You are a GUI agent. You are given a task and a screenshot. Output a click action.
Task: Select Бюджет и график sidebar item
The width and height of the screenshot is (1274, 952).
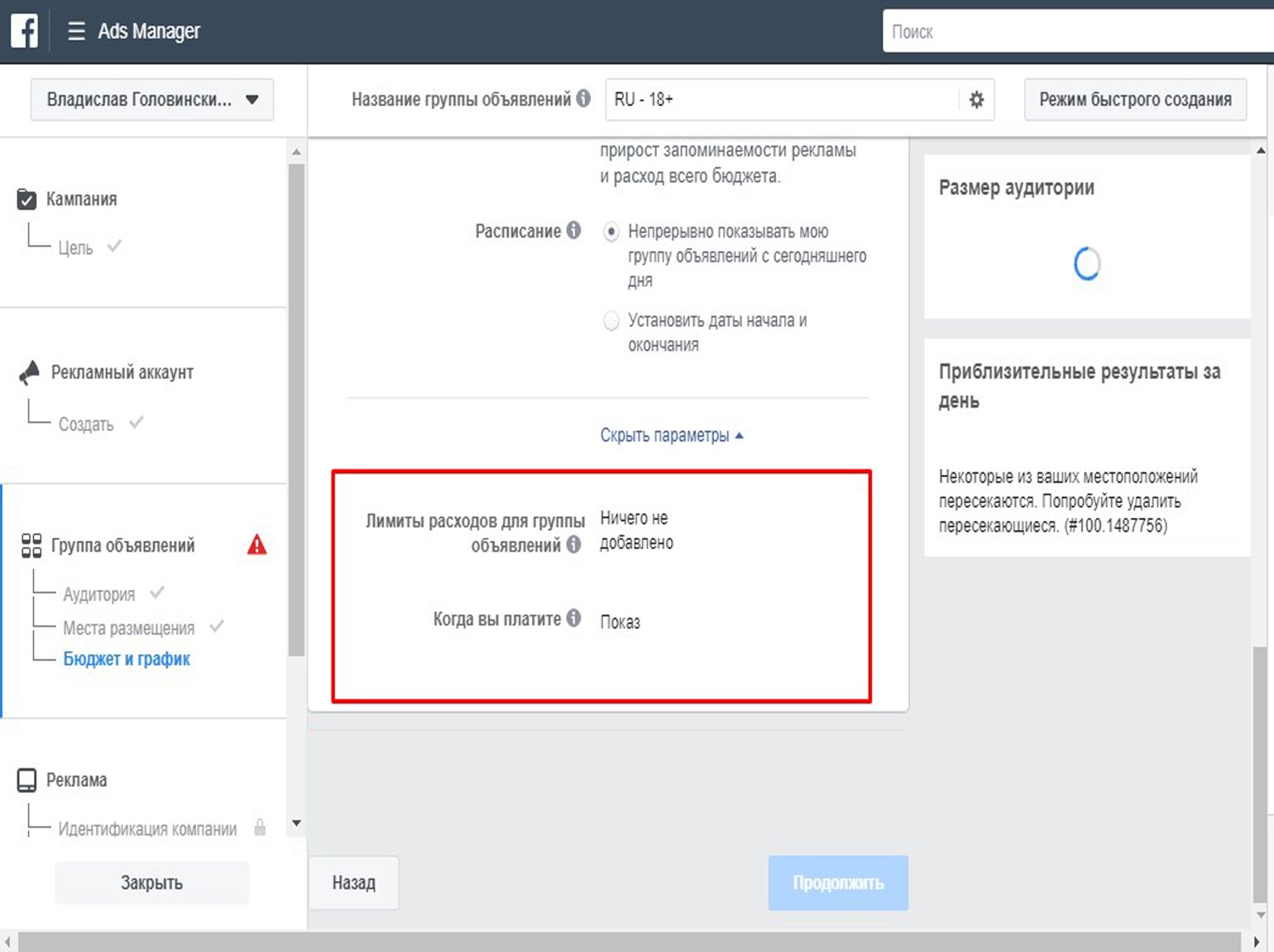[x=127, y=658]
